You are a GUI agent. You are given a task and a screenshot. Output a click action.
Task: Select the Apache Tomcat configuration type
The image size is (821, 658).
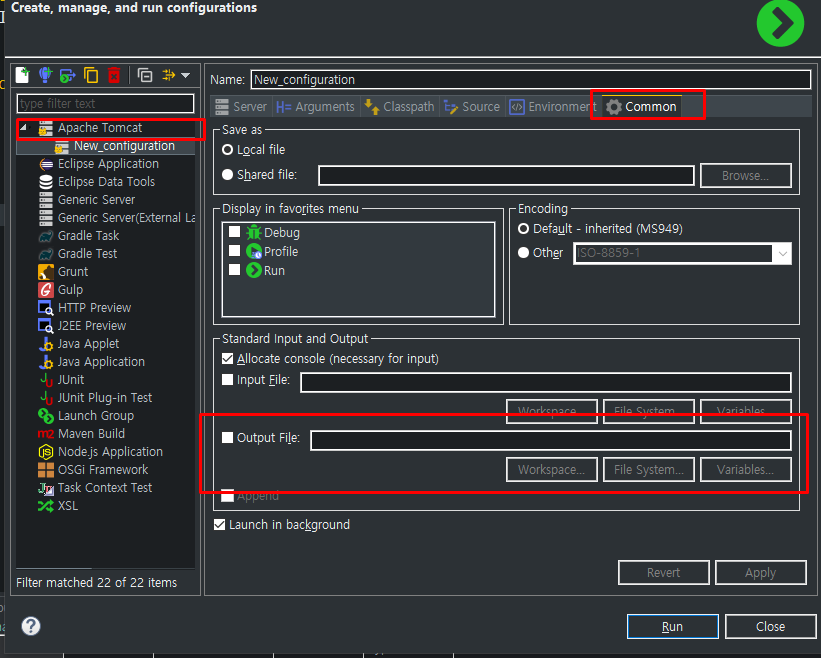tap(99, 128)
